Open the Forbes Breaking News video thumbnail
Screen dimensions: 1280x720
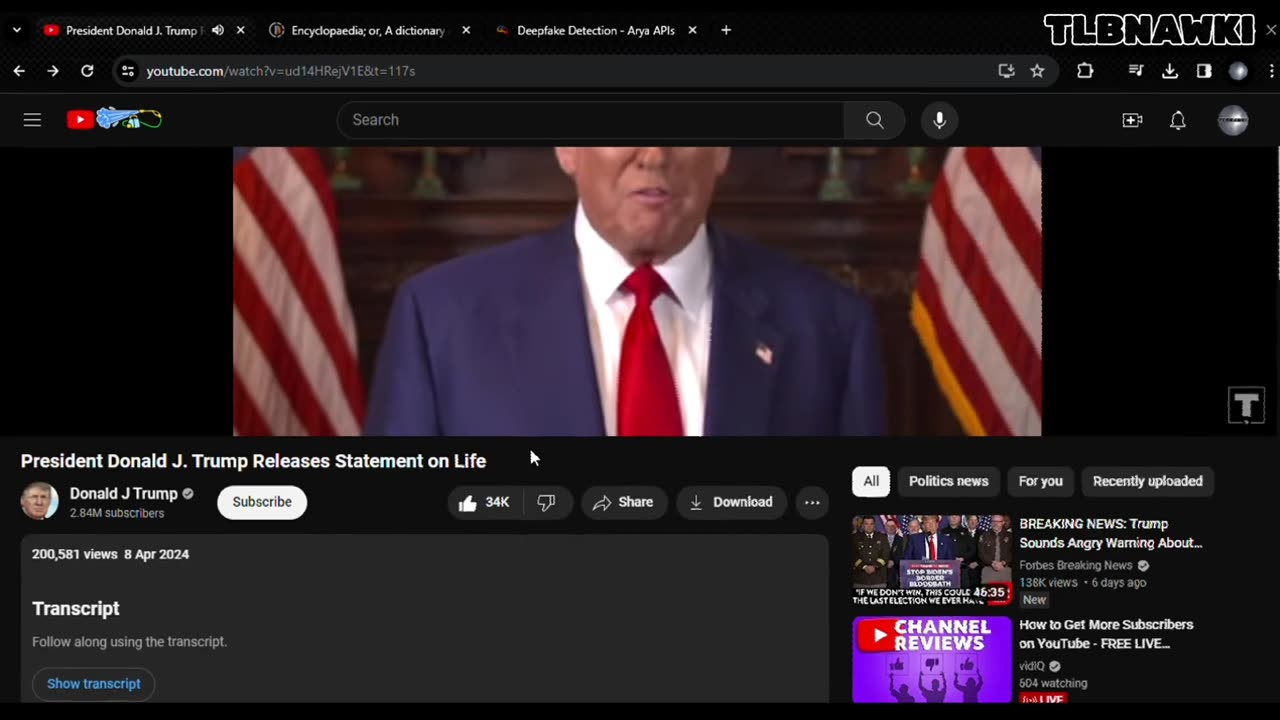[x=931, y=560]
